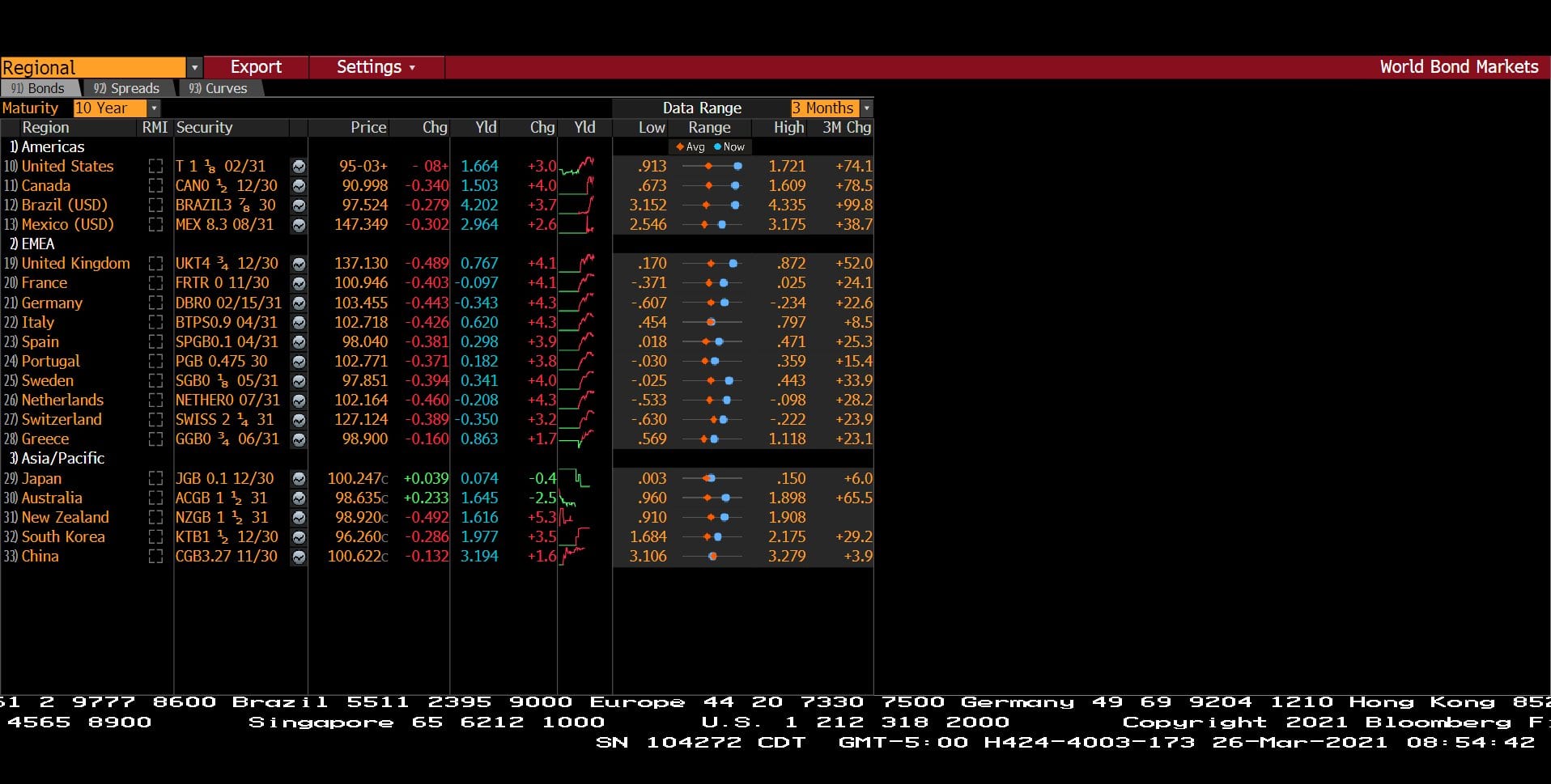Image resolution: width=1551 pixels, height=784 pixels.
Task: Open chart icon for Australia bond
Action: coord(299,498)
